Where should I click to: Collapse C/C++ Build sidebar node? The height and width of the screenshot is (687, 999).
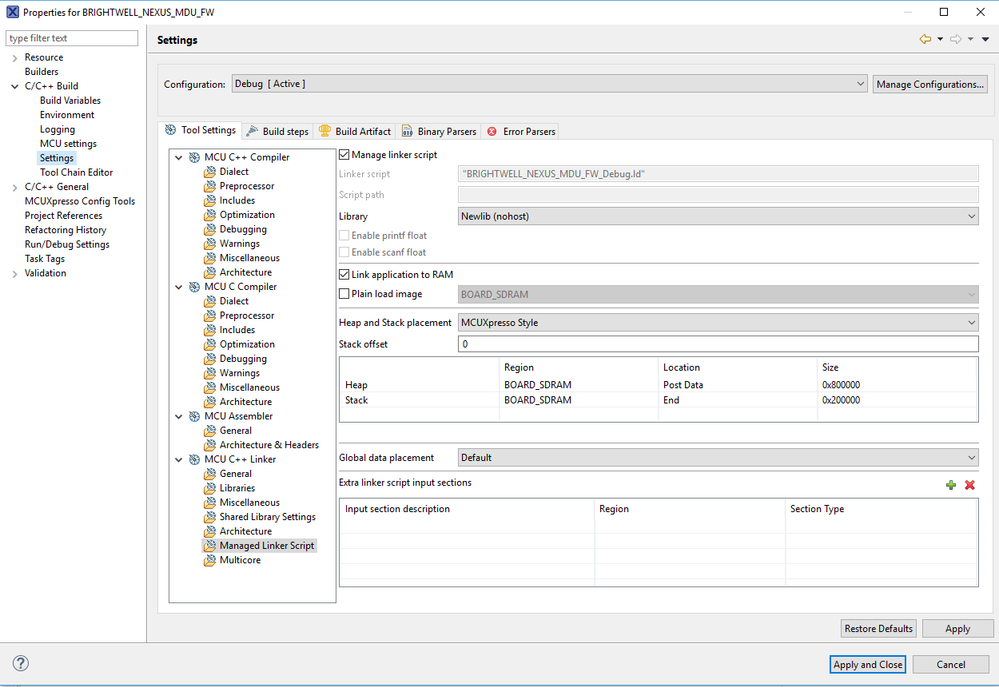[15, 86]
